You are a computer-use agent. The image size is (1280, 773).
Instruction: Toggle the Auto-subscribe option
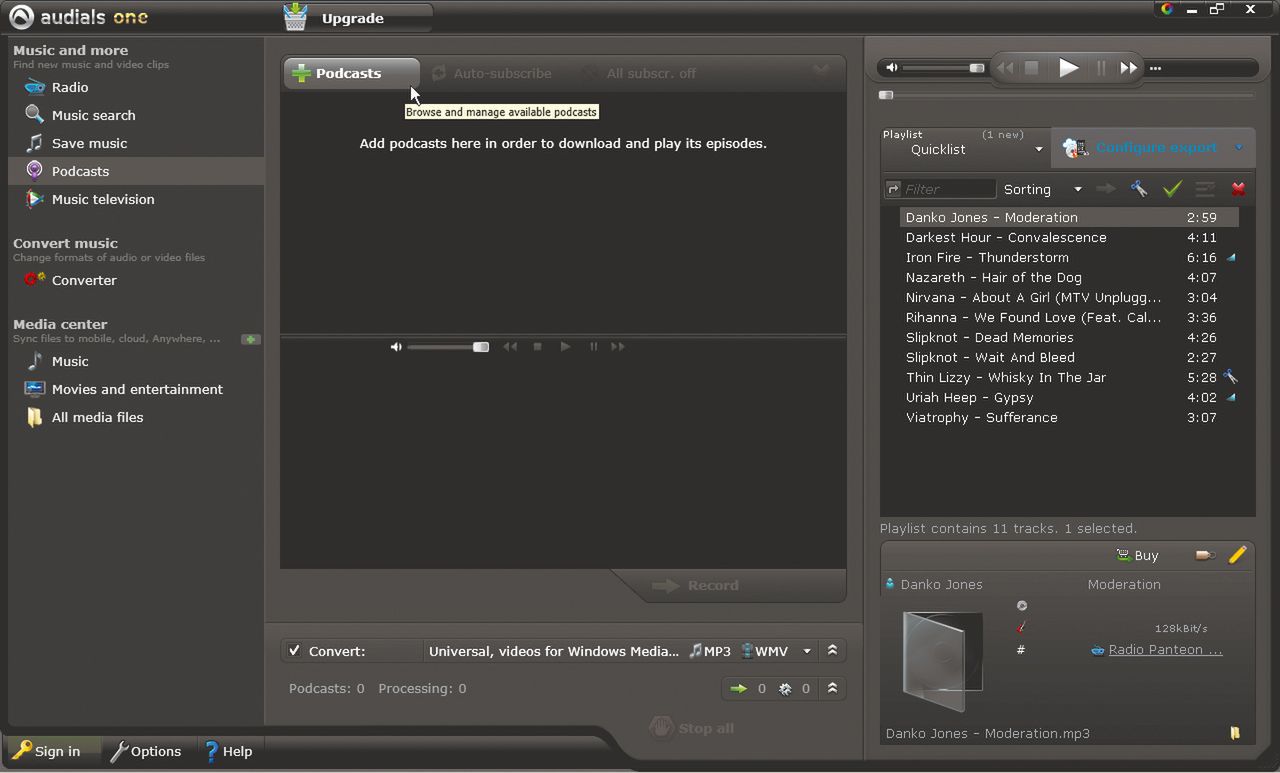pos(491,73)
